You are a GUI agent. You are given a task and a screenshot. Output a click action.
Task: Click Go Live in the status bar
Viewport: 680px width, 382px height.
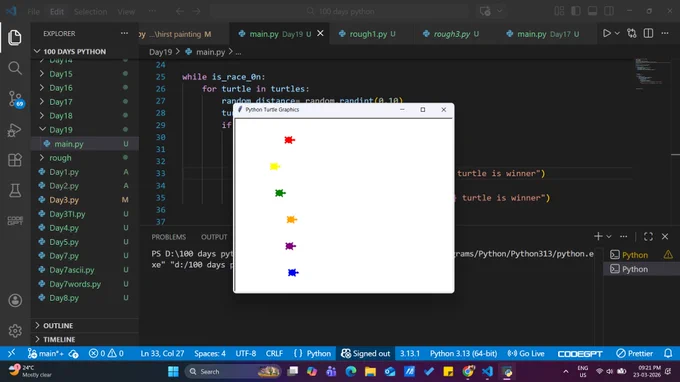coord(526,354)
